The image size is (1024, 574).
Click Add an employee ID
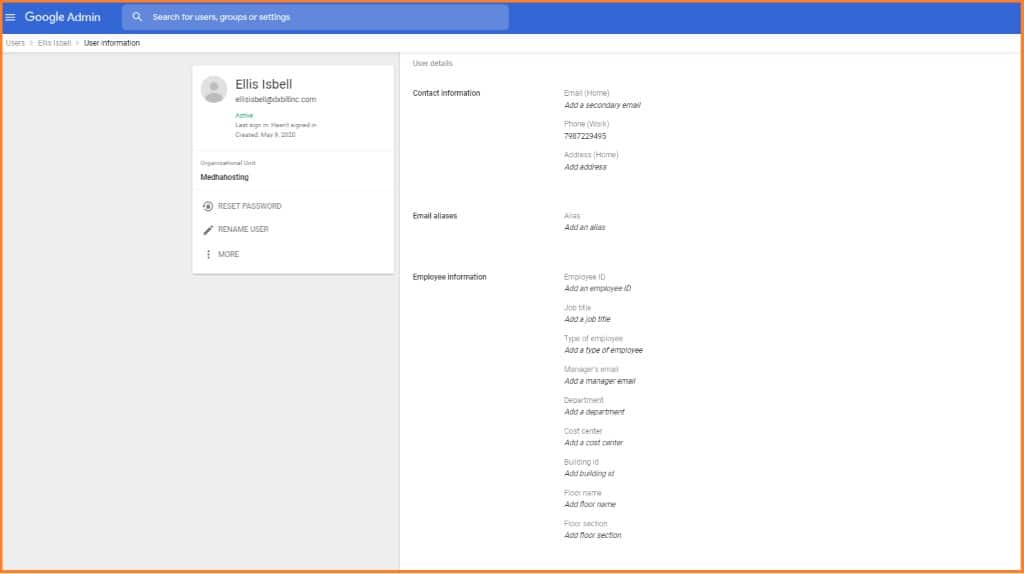pyautogui.click(x=597, y=289)
